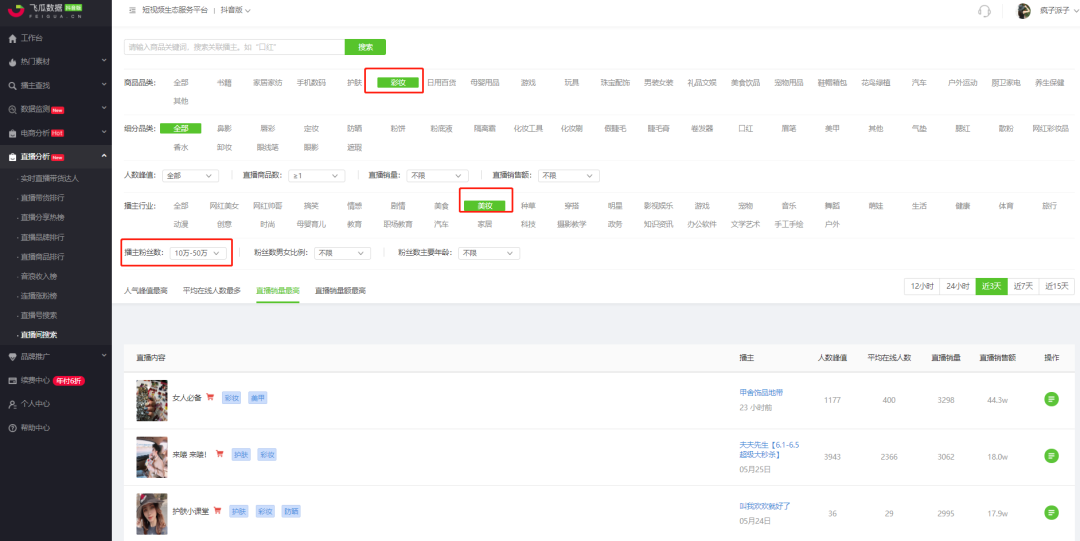1080x541 pixels.
Task: Open the 抖音版 platform dropdown
Action: 236,10
